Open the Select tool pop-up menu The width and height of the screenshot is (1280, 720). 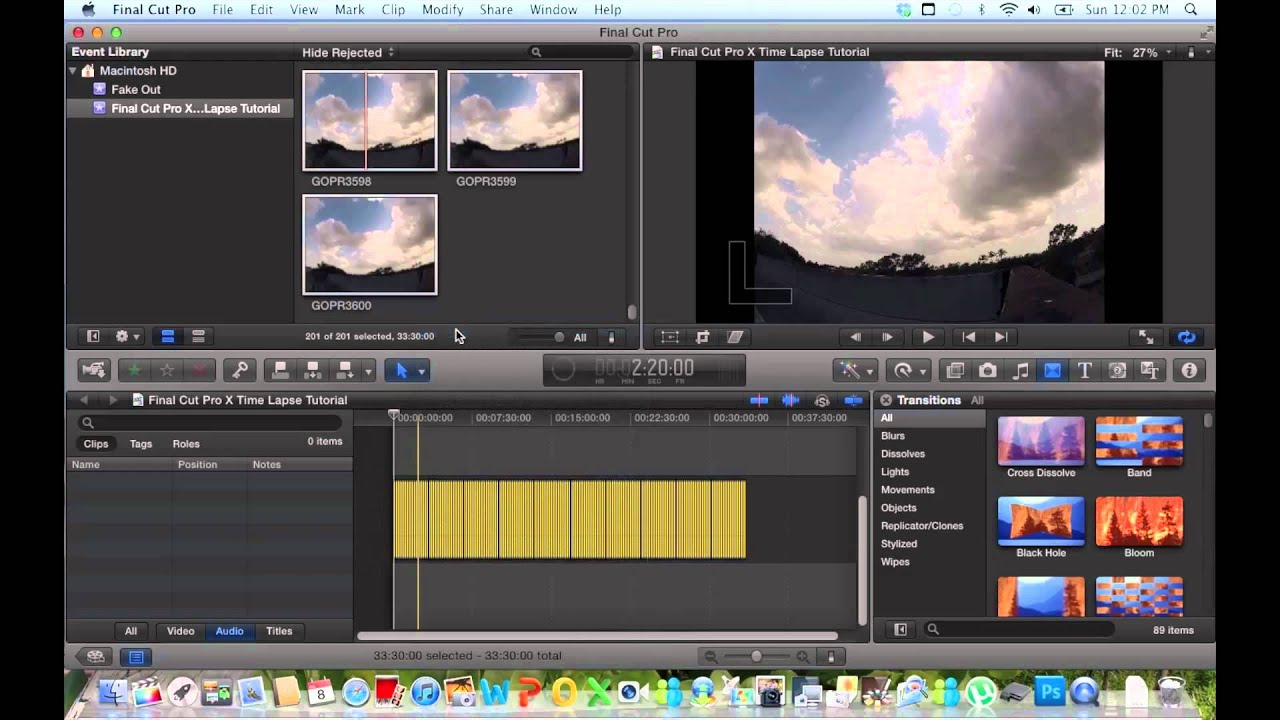coord(405,371)
